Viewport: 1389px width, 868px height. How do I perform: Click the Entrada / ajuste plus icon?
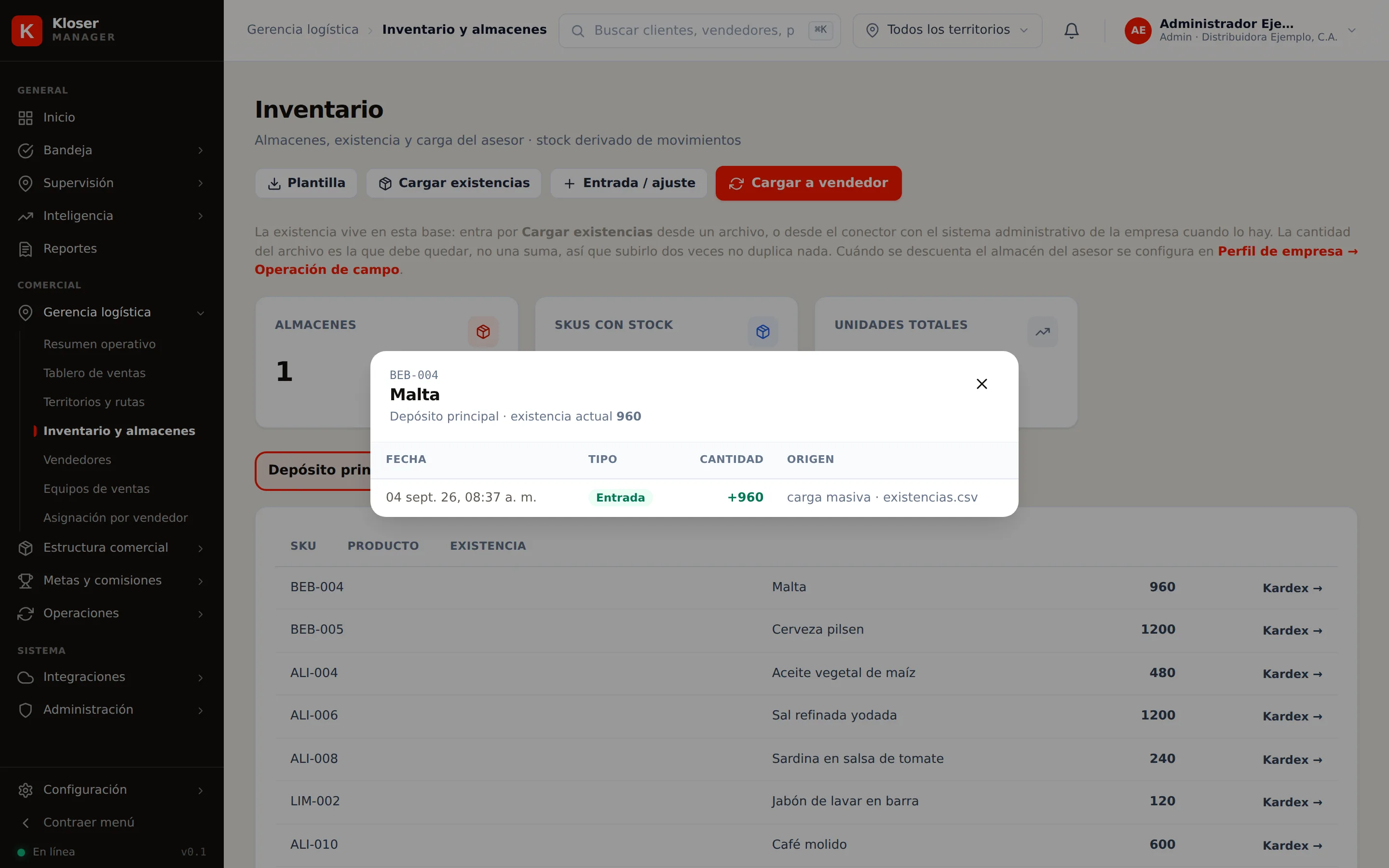coord(570,184)
